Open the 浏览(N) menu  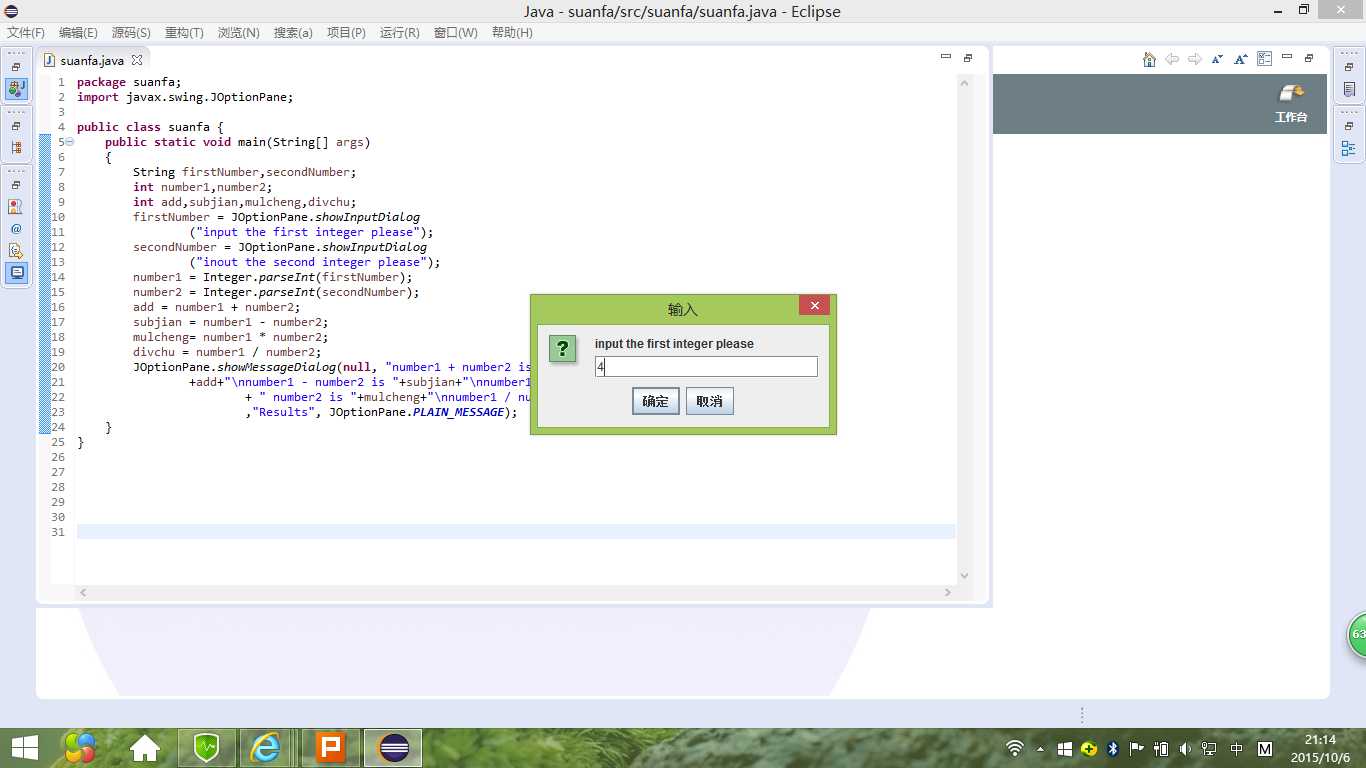coord(238,32)
